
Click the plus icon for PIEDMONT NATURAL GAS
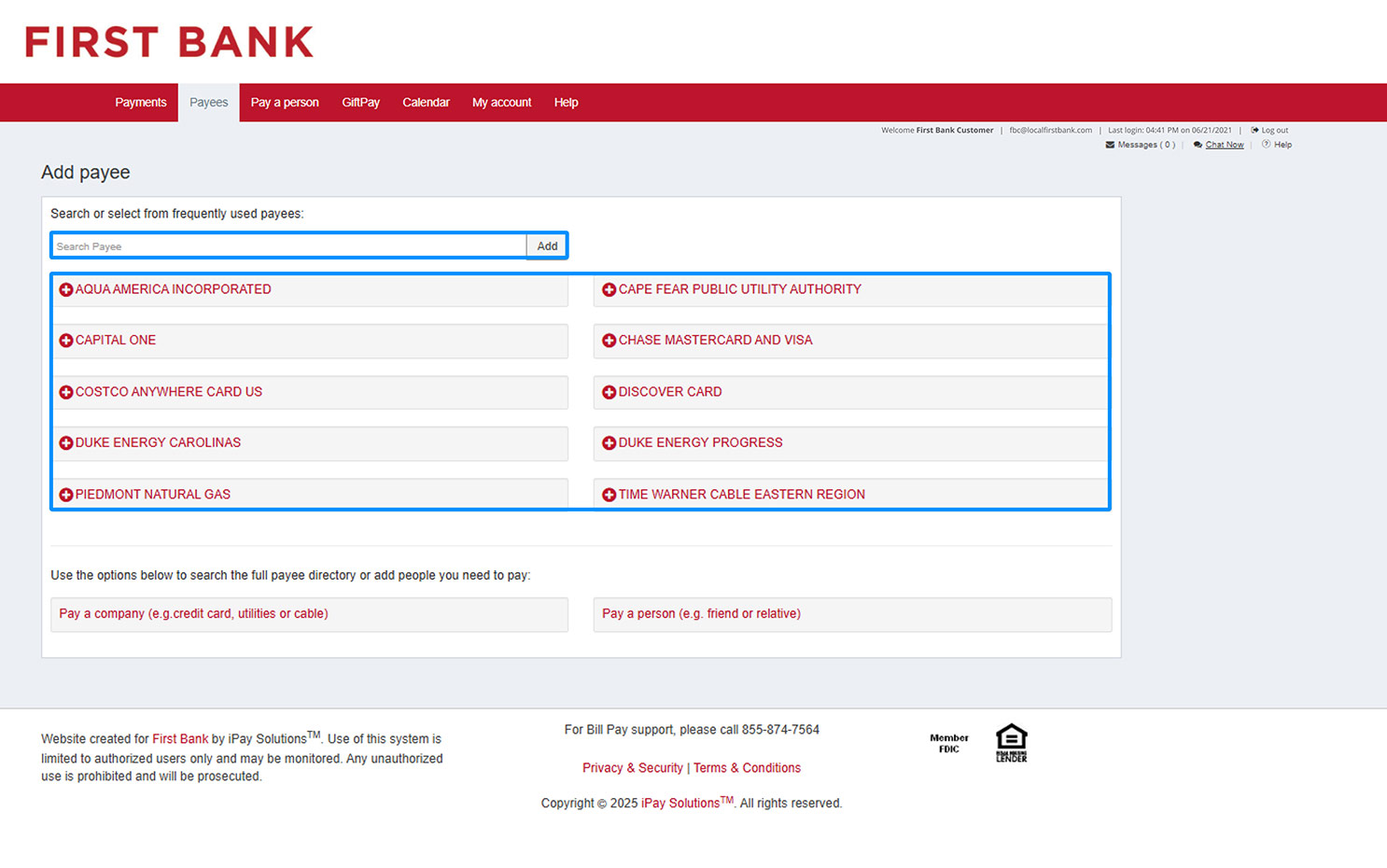[x=65, y=494]
